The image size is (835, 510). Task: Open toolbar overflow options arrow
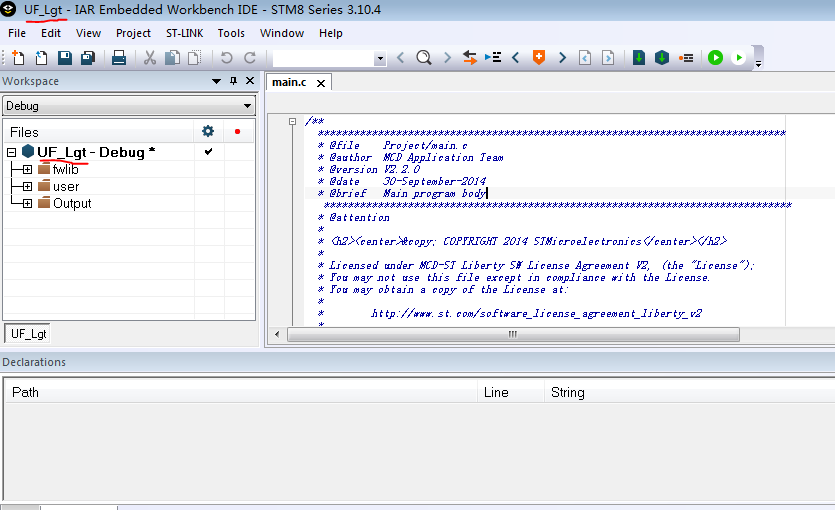click(x=758, y=64)
